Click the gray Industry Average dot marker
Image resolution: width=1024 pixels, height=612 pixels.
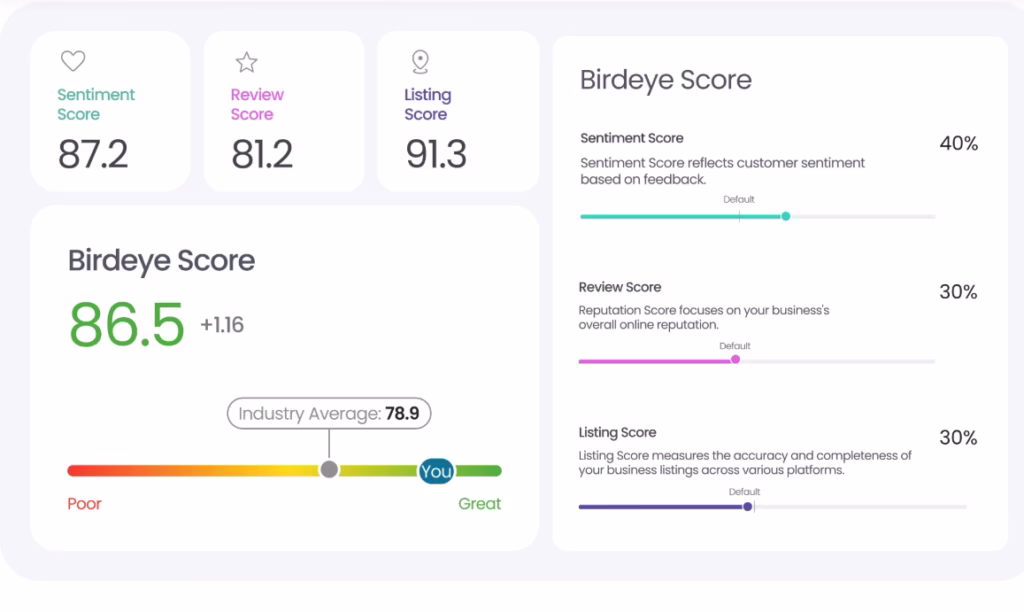point(329,470)
